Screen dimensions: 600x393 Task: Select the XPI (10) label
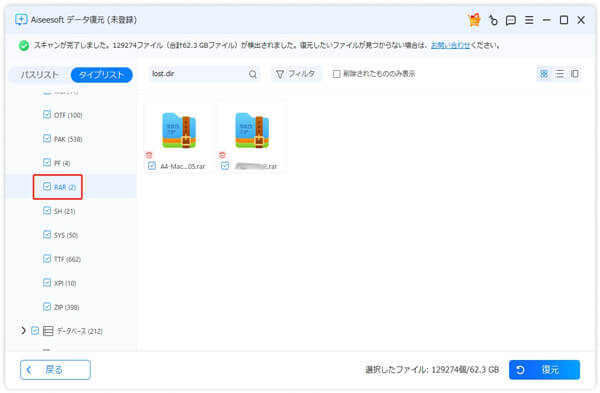point(65,283)
